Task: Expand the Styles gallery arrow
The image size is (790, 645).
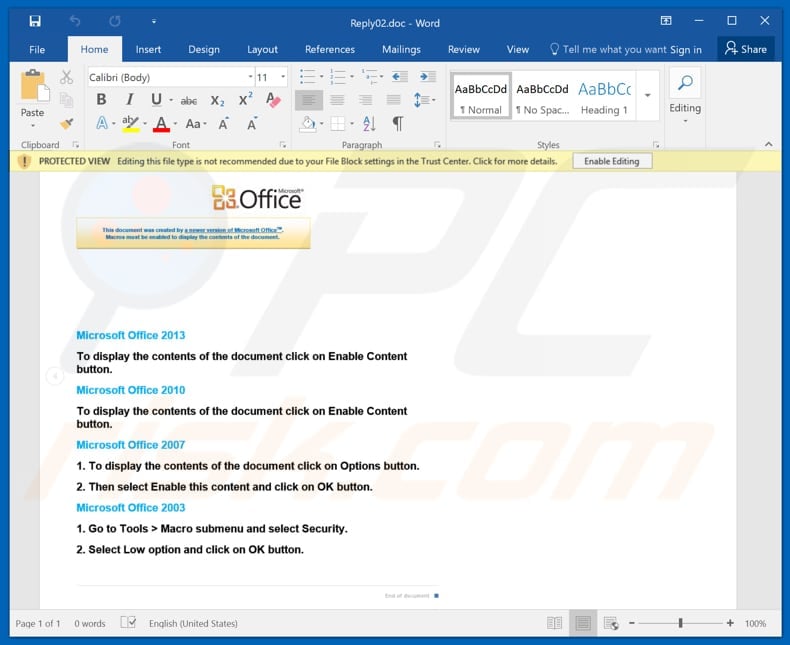Action: pos(648,95)
